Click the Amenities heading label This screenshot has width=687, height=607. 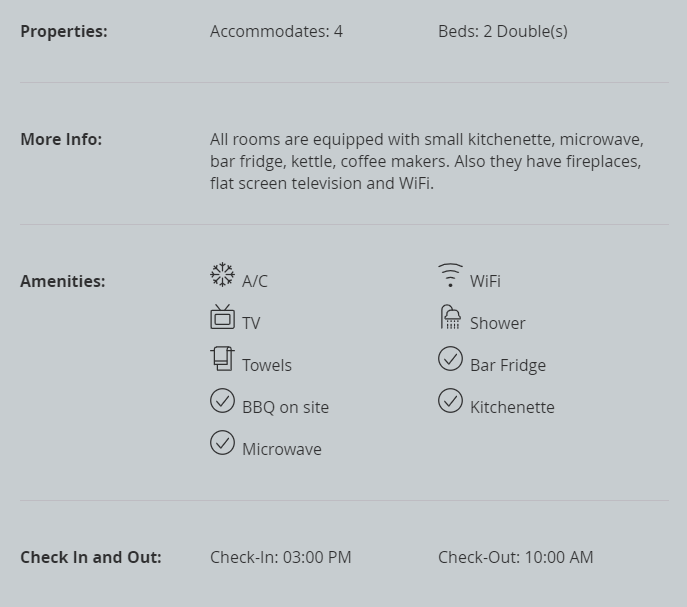[x=63, y=281]
